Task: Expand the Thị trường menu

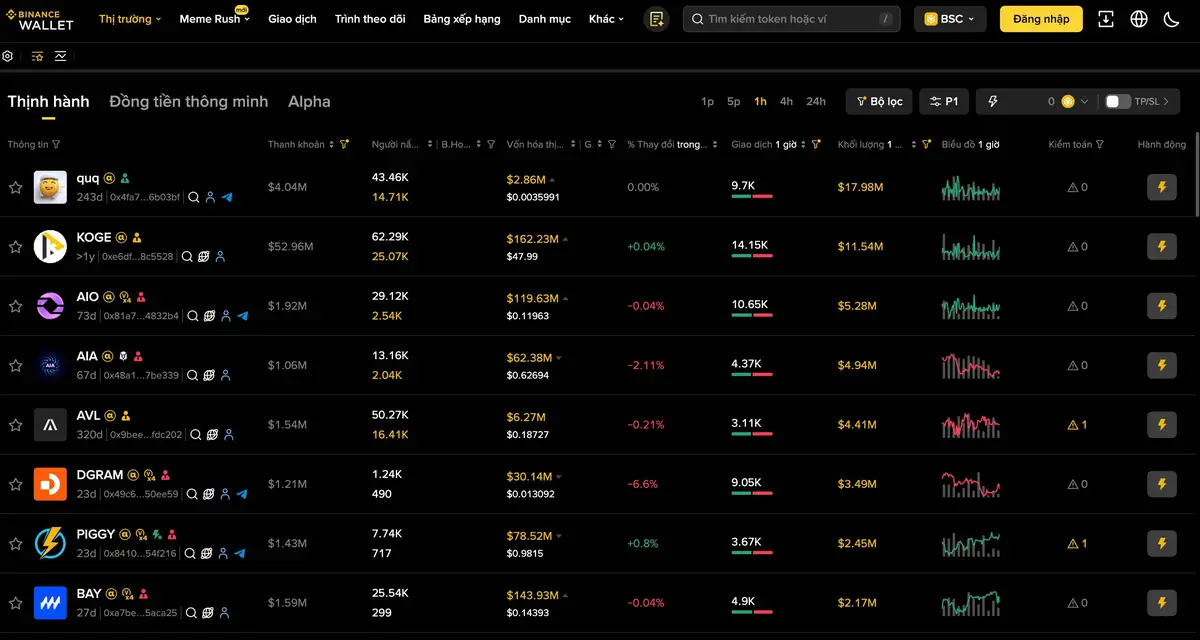Action: click(x=130, y=19)
